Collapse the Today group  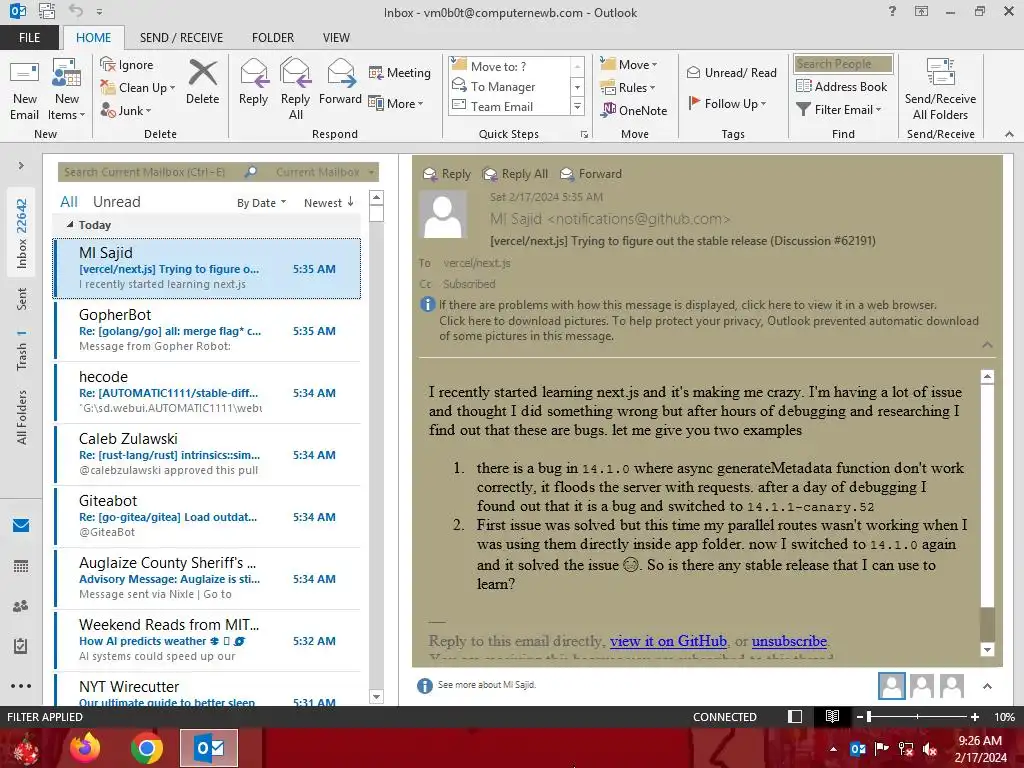tap(70, 225)
